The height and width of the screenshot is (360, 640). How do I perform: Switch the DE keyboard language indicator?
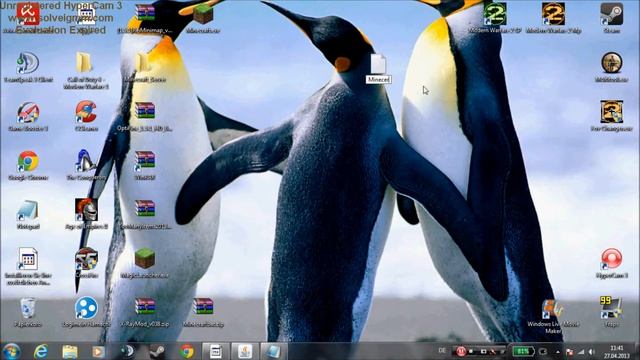click(442, 351)
